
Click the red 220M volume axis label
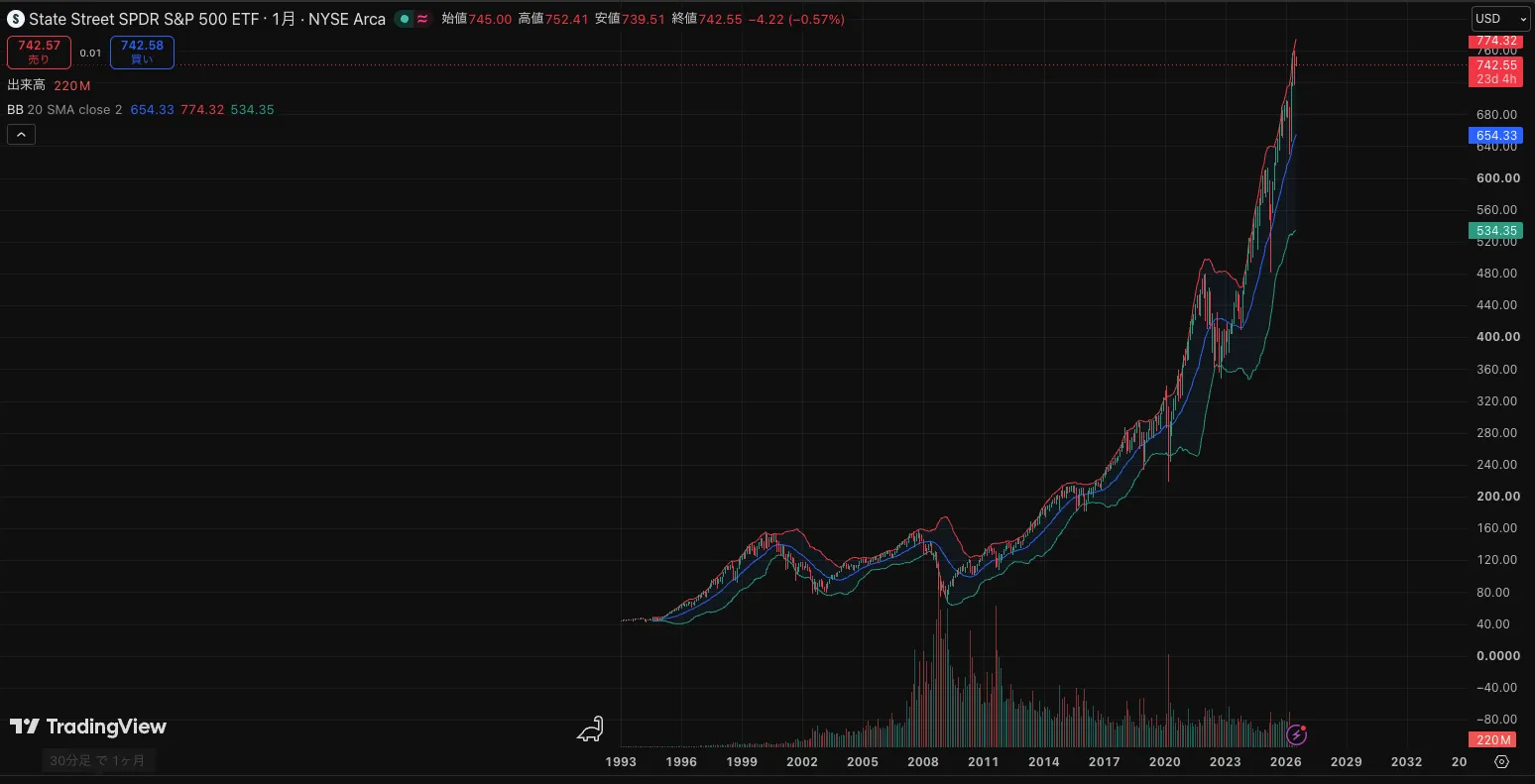(x=1492, y=739)
